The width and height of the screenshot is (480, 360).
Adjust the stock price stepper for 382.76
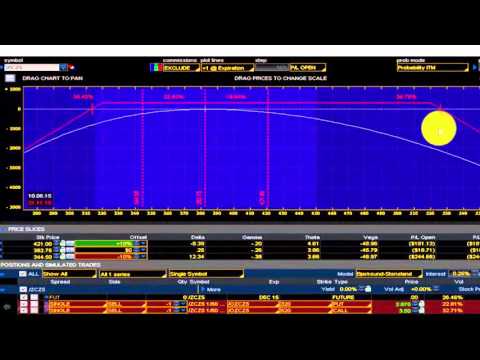pyautogui.click(x=56, y=250)
